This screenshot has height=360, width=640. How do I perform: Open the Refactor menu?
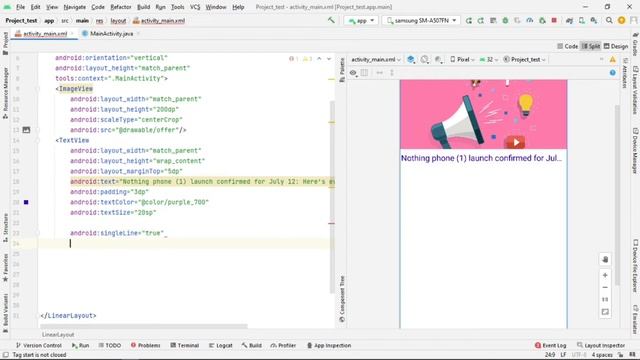coord(121,7)
